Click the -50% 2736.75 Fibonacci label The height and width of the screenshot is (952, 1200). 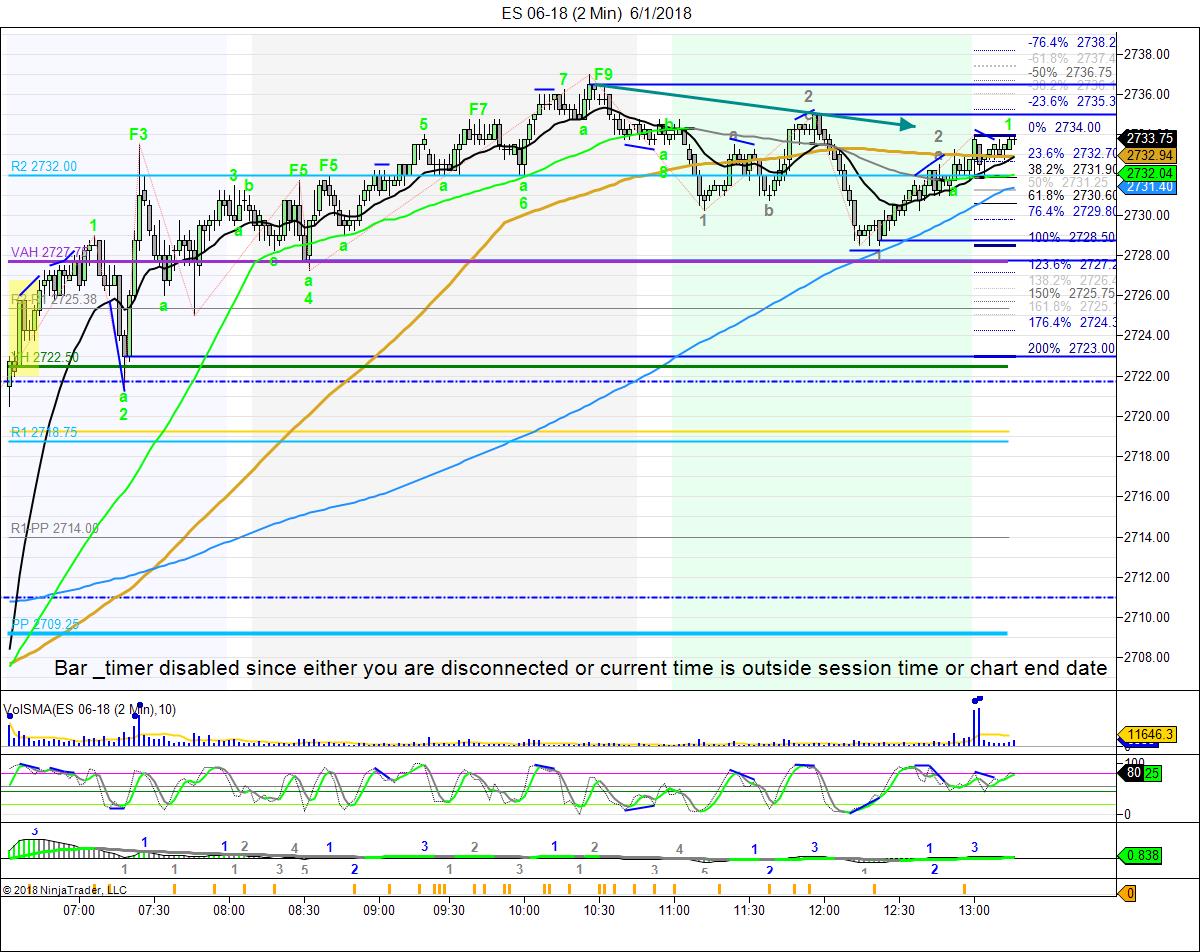[x=1071, y=73]
